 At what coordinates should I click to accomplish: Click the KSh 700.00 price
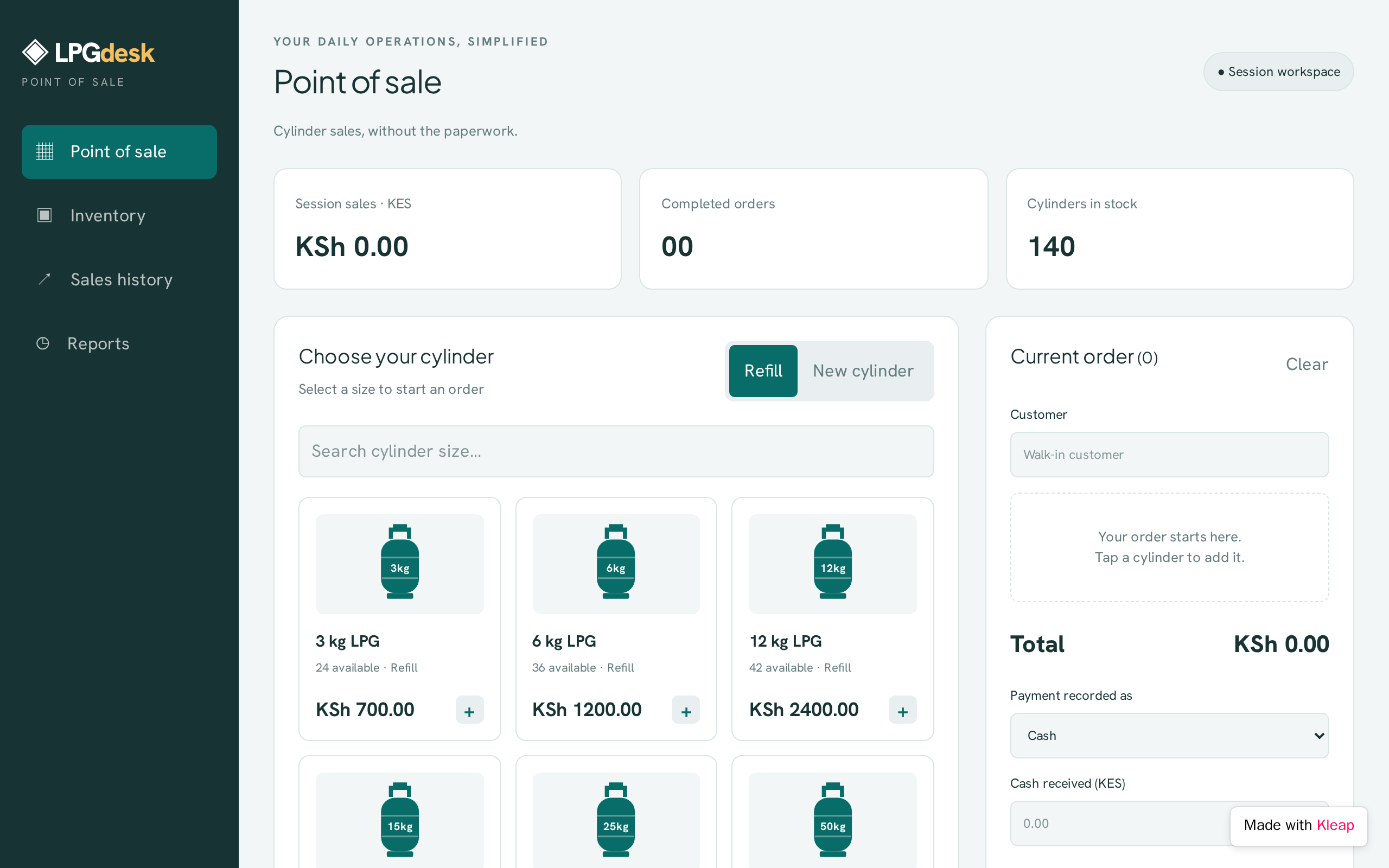pos(365,710)
